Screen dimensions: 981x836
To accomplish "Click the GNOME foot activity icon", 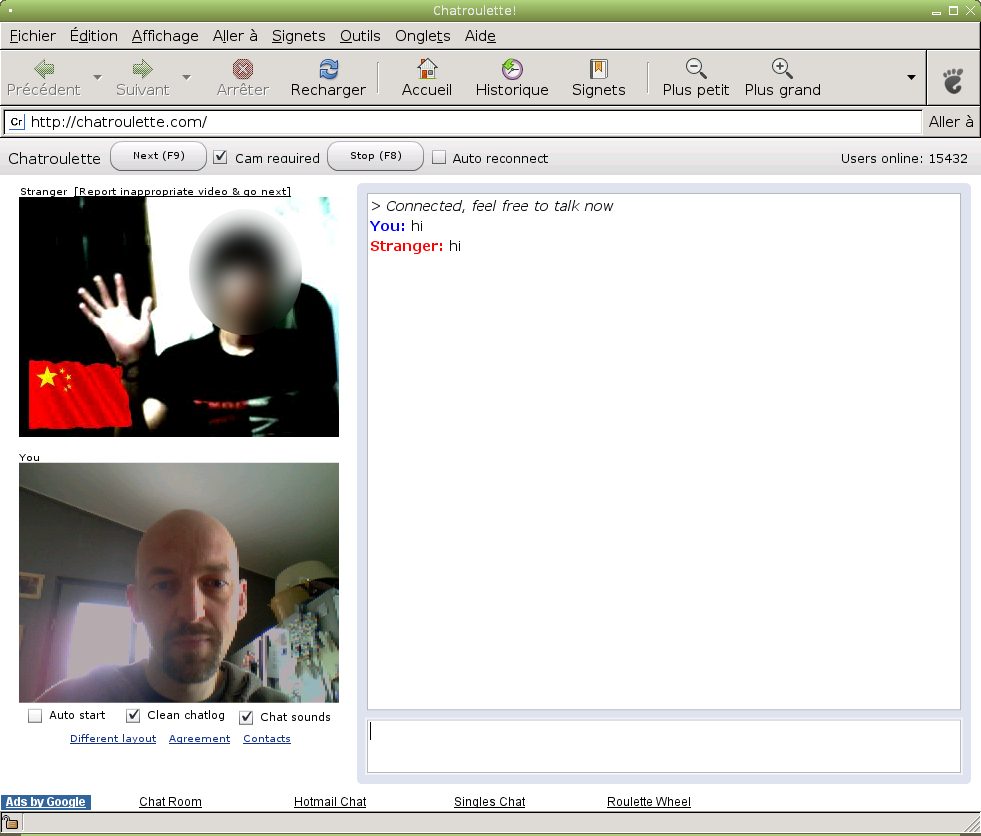I will click(x=953, y=80).
